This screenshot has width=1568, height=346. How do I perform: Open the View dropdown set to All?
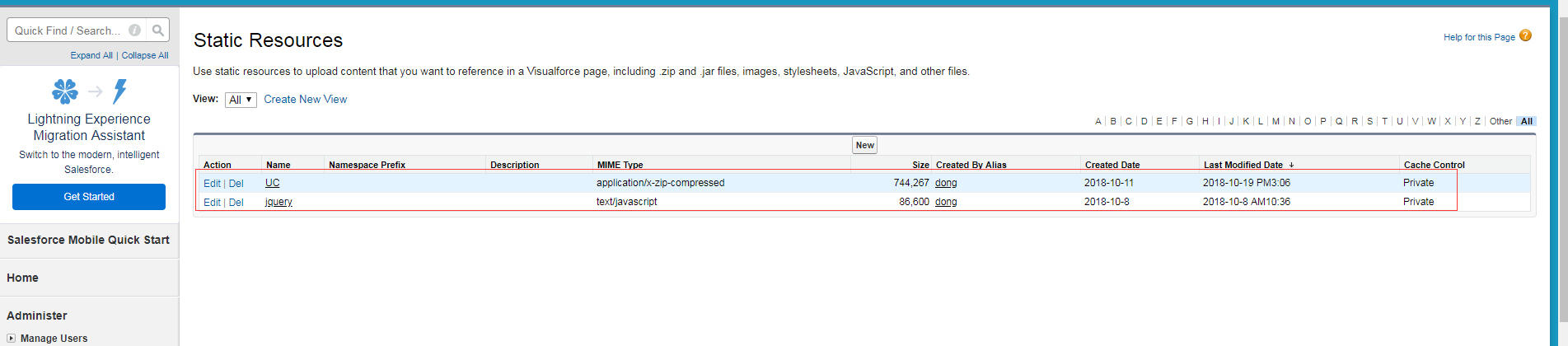(x=241, y=100)
